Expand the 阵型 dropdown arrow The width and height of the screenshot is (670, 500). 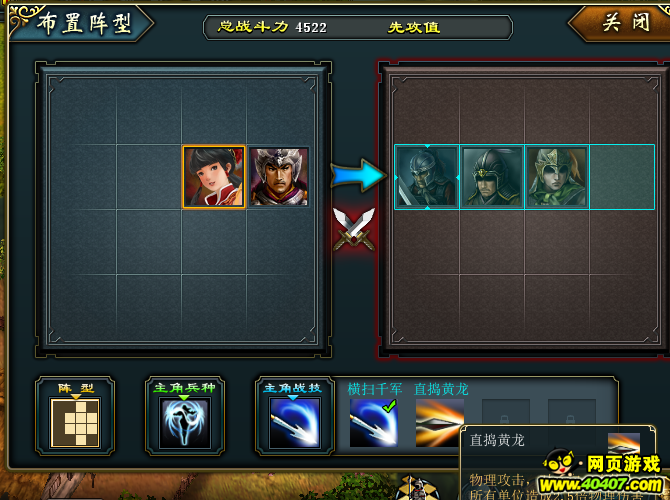[x=76, y=397]
